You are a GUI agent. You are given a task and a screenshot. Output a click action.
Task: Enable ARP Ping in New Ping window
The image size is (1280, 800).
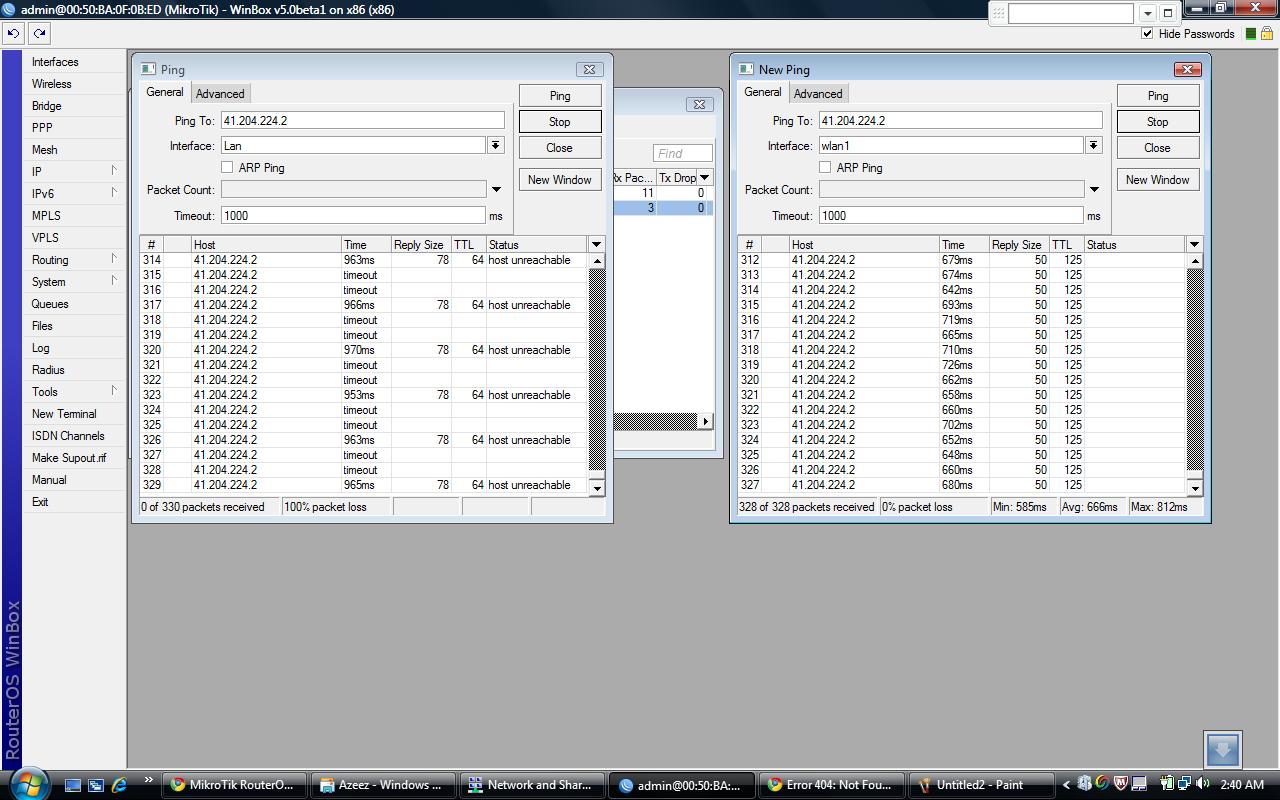[825, 167]
